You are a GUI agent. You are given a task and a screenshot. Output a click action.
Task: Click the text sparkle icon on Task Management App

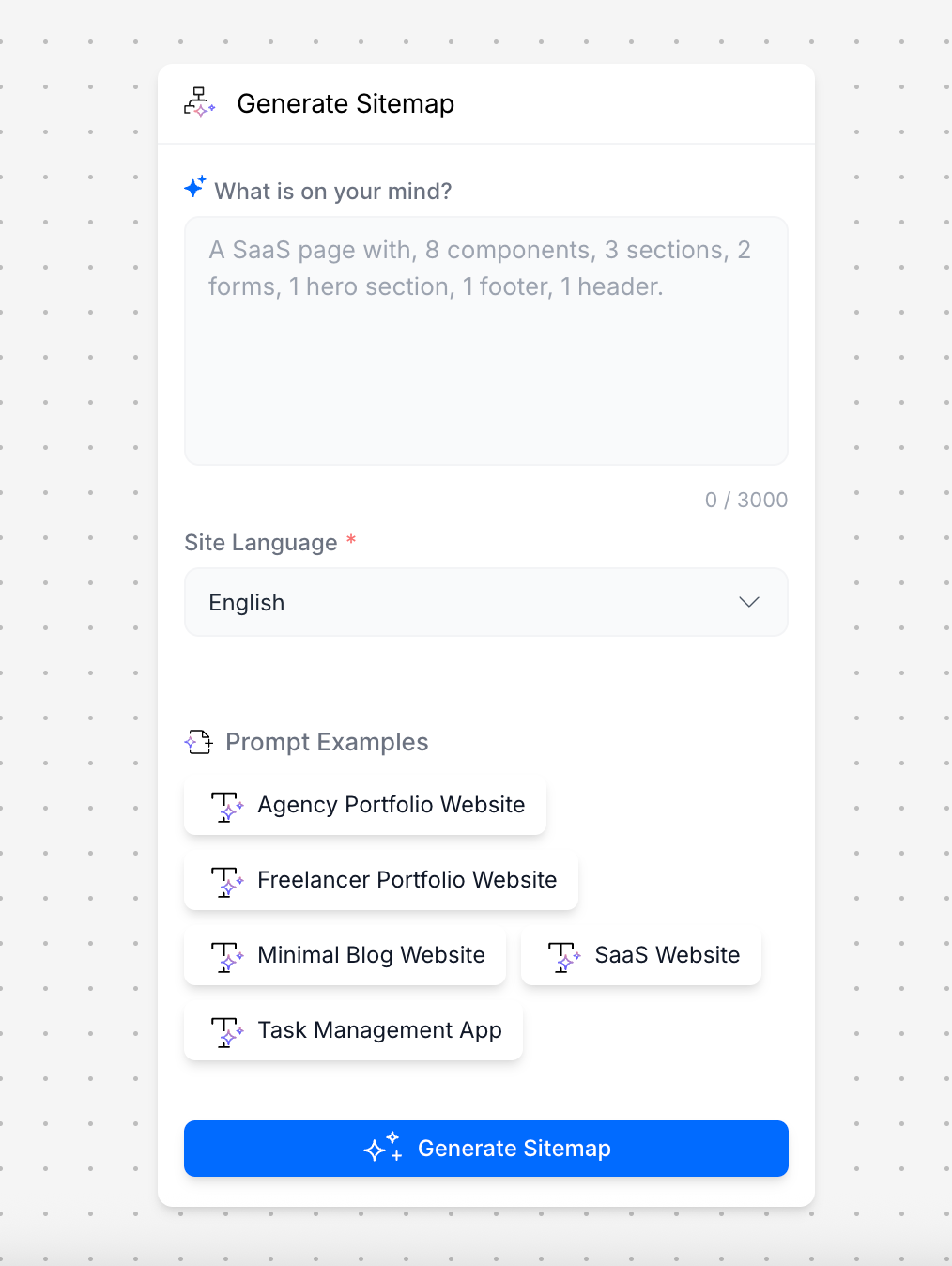pyautogui.click(x=227, y=1031)
